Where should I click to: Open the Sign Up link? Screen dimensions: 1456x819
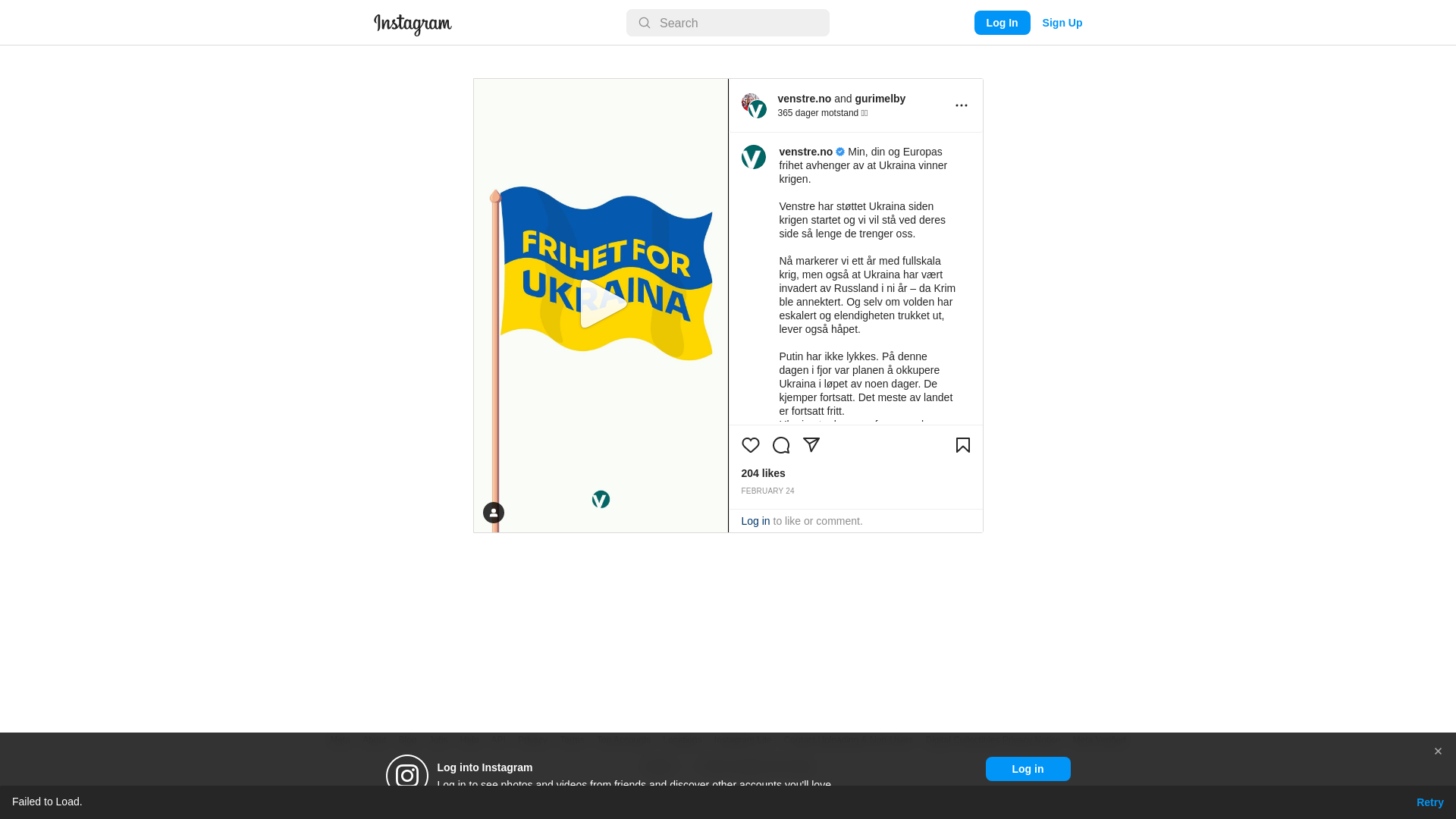pyautogui.click(x=1062, y=23)
